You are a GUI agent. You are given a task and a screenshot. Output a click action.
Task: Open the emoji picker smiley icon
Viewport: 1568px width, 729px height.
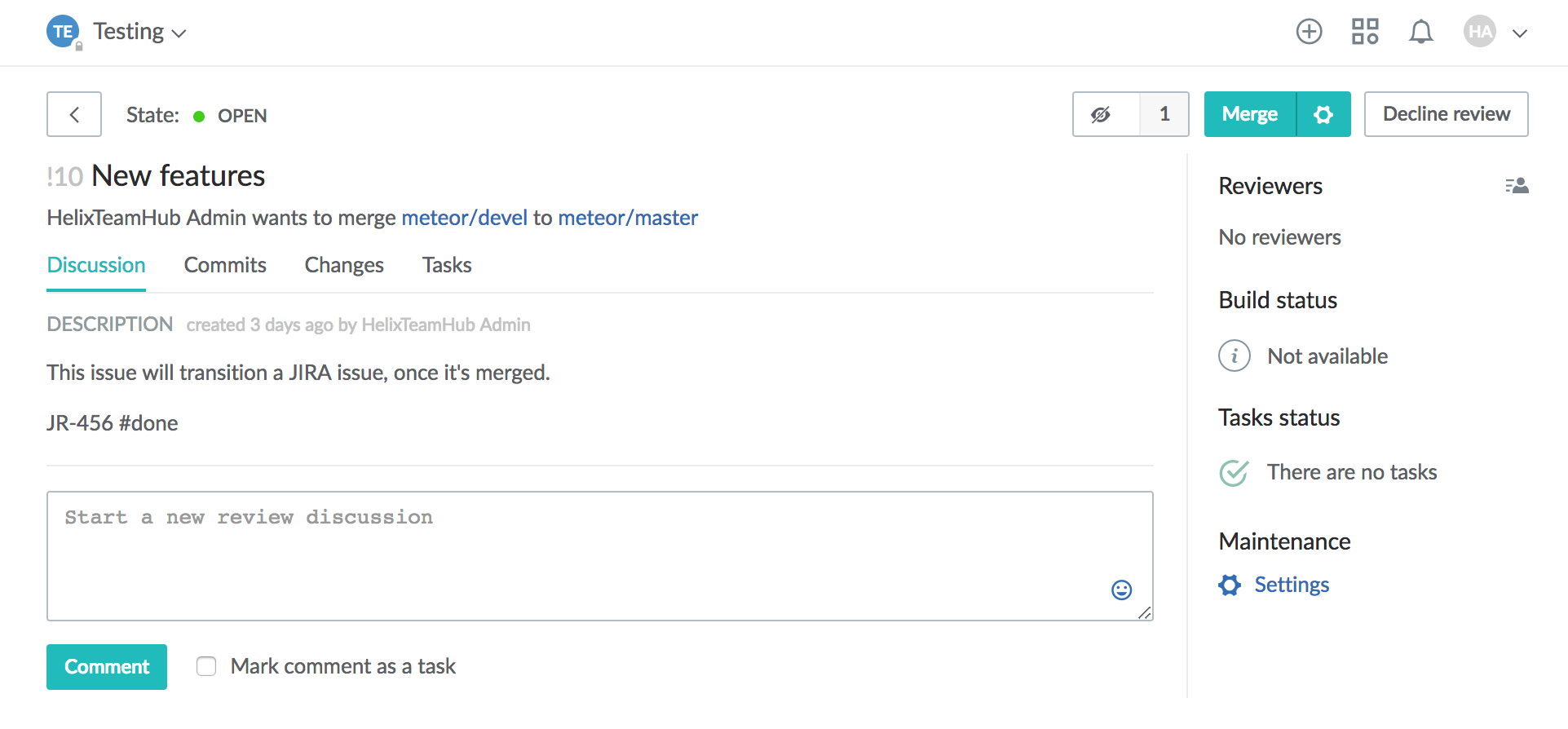point(1121,590)
